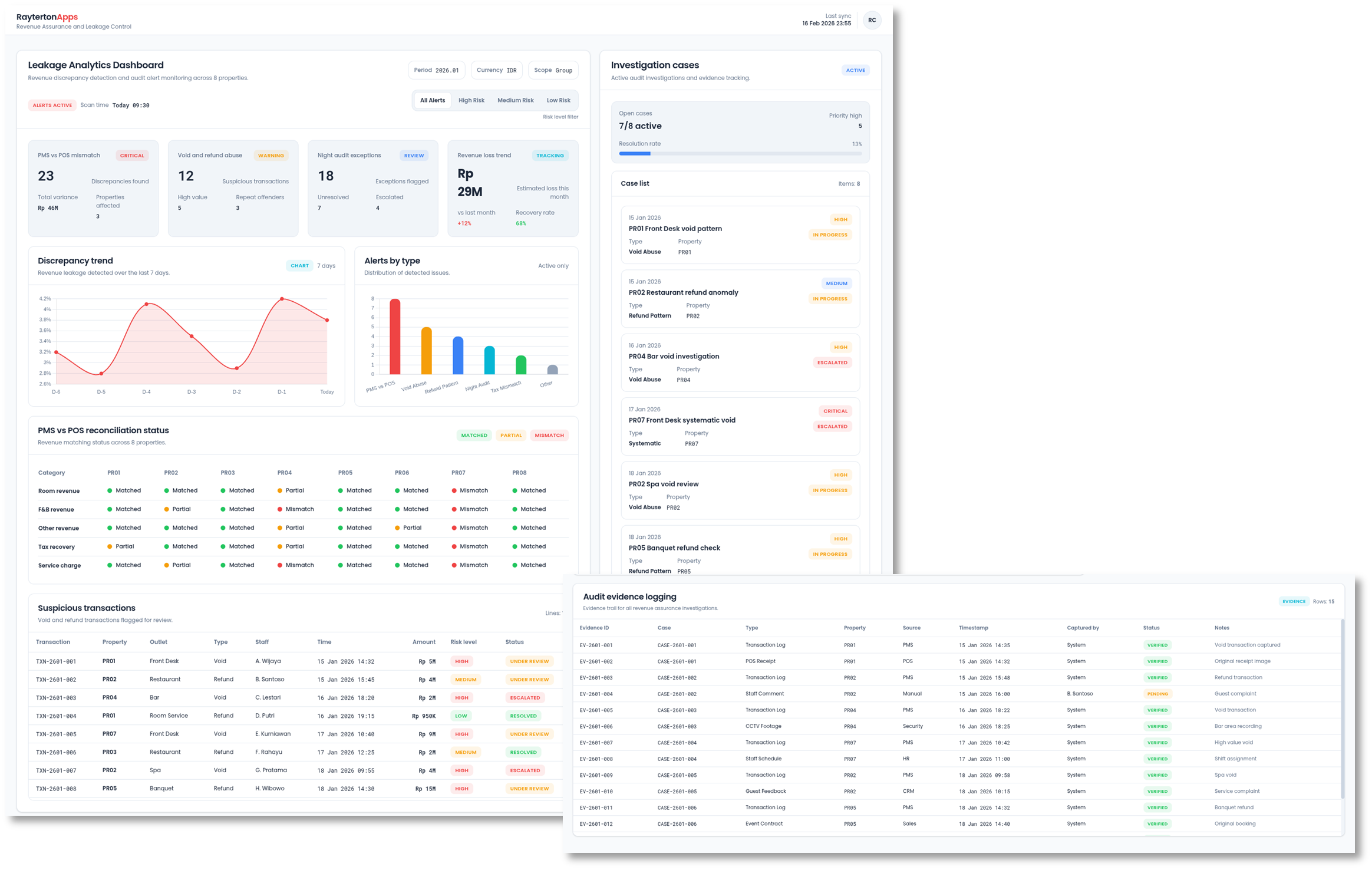The width and height of the screenshot is (1372, 870).
Task: Select transaction row TXN-2601-005
Action: click(56, 734)
